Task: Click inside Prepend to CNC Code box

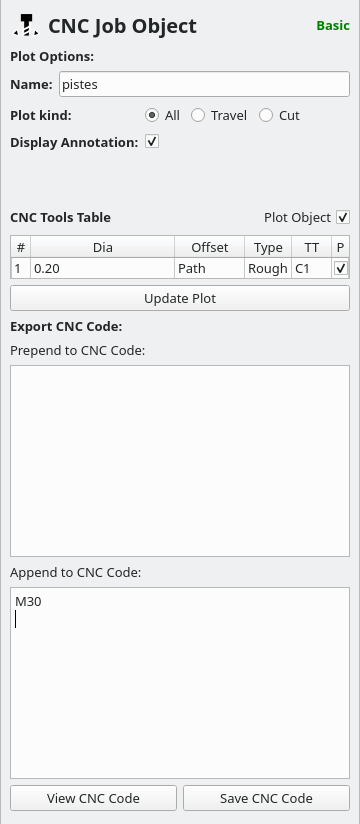Action: [x=180, y=460]
